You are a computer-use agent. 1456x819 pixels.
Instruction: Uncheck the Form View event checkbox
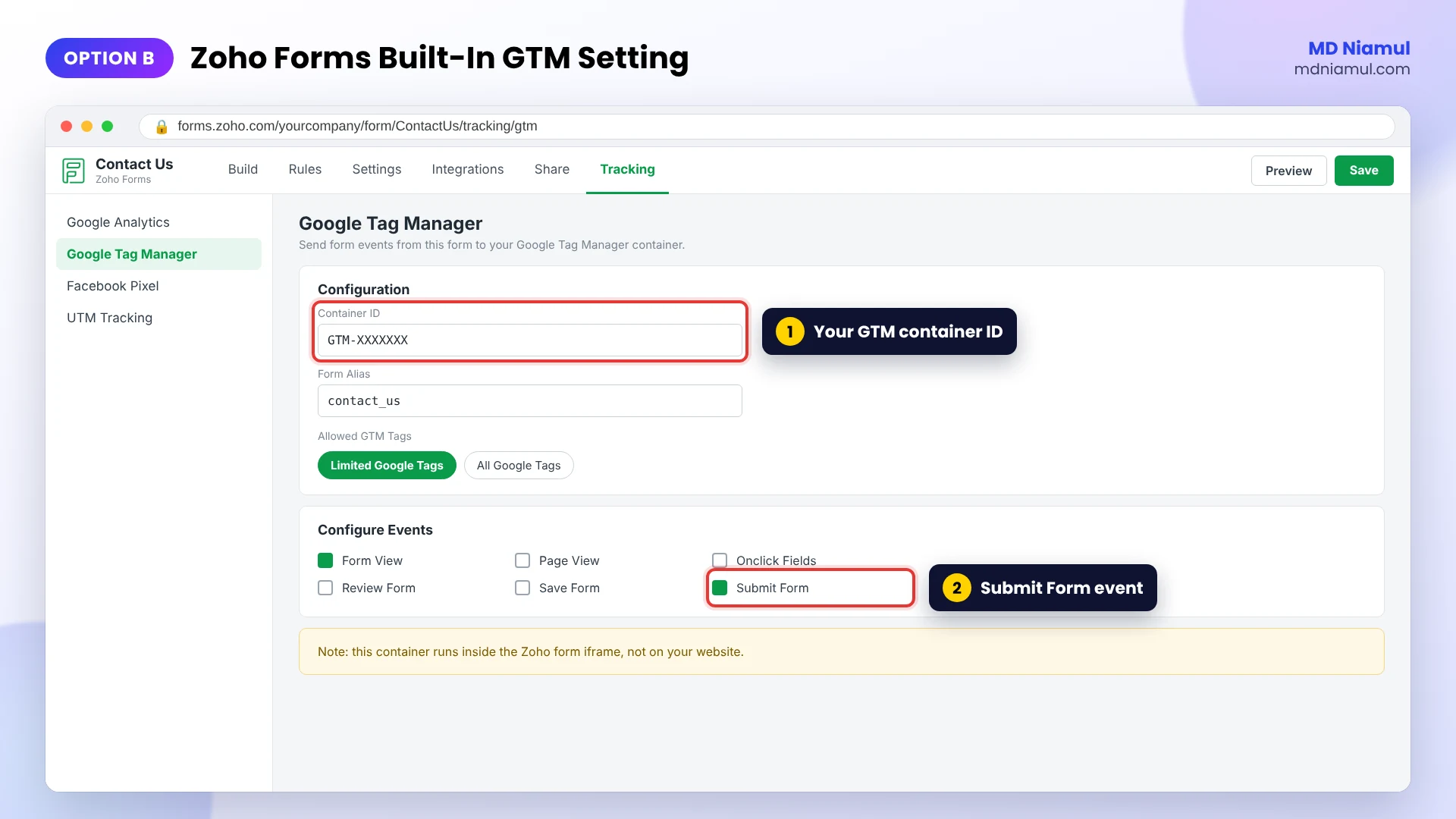pos(325,560)
